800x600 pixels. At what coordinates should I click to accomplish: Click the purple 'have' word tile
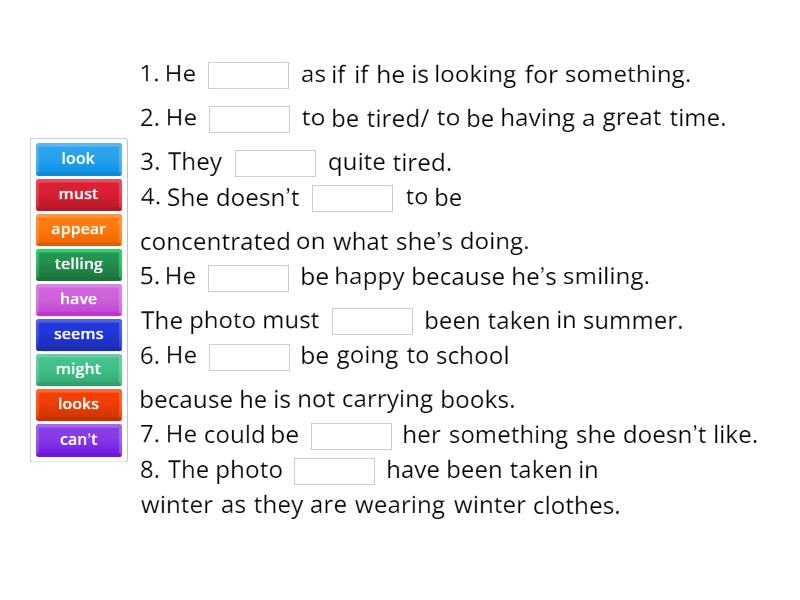tap(78, 299)
